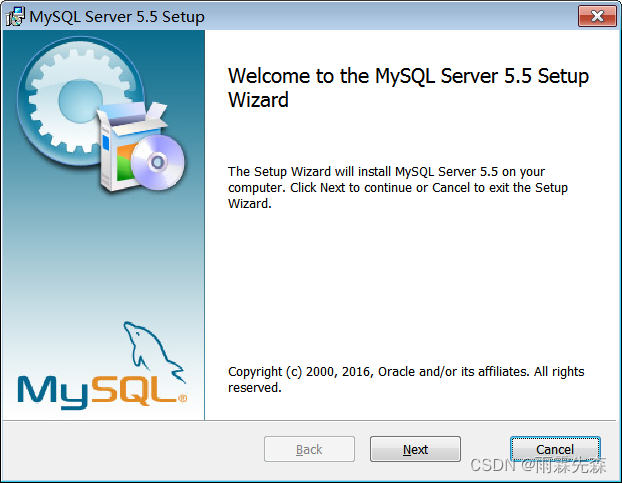Click the Next button
This screenshot has height=483, width=622.
tap(415, 449)
